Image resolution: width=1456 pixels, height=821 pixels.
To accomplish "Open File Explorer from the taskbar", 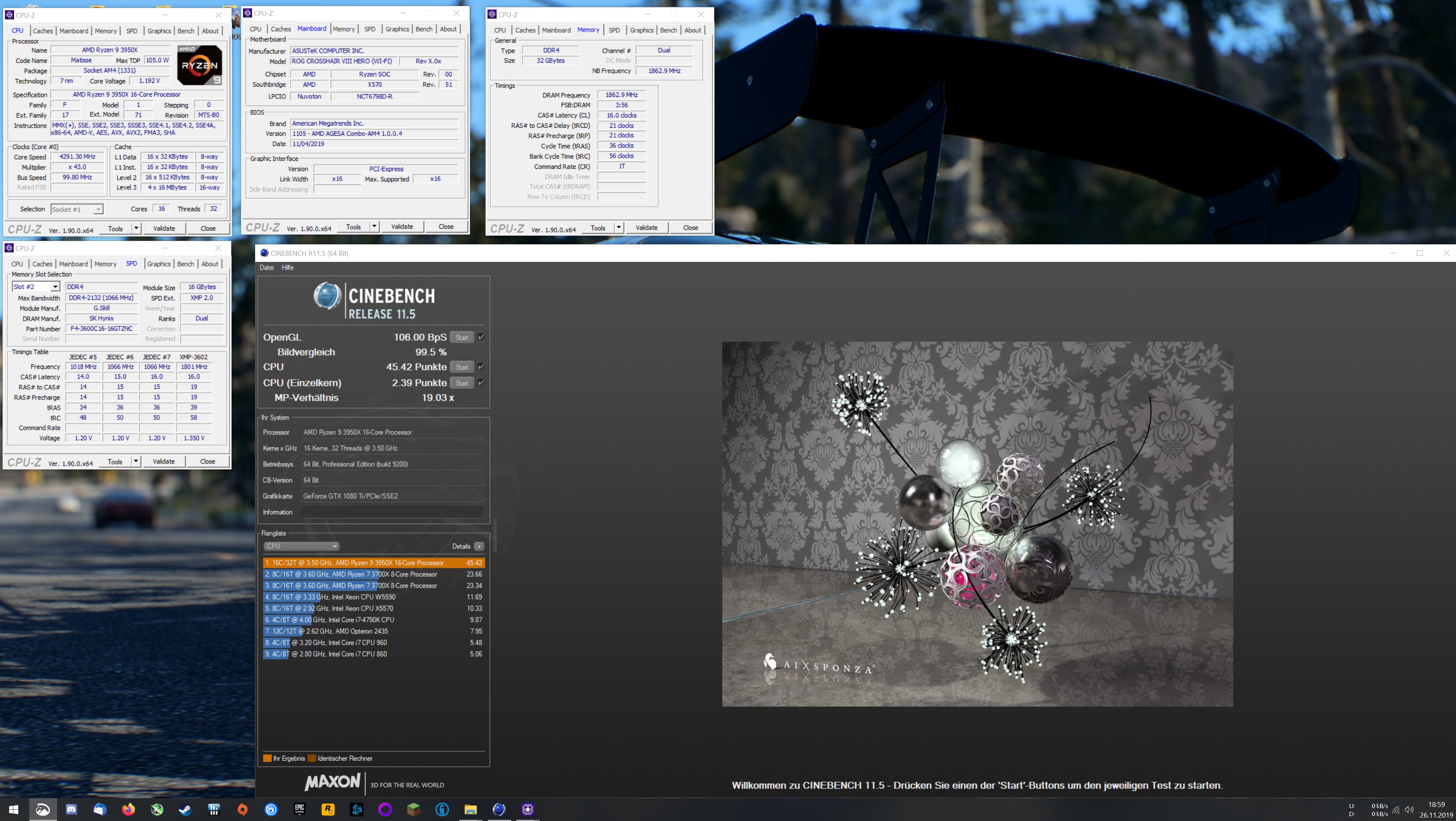I will 470,809.
